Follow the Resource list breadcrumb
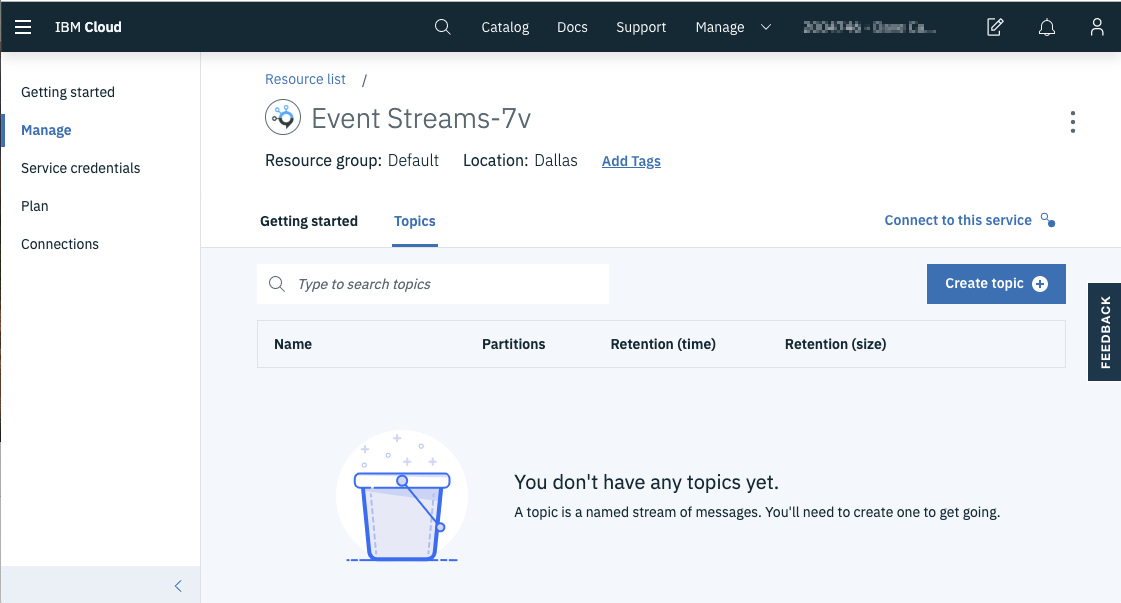 [305, 79]
